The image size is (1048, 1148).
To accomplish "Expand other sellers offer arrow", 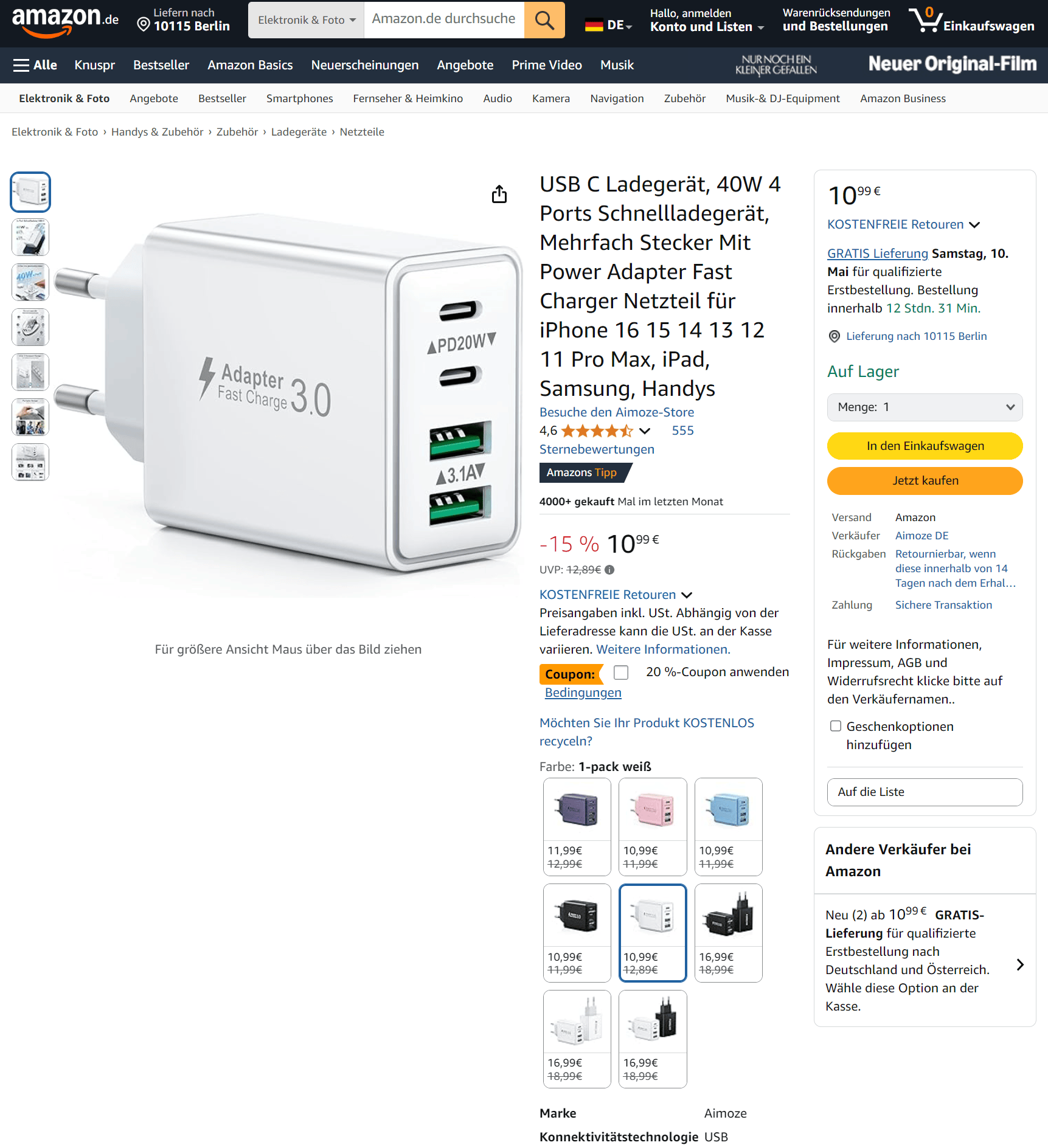I will (x=1020, y=964).
